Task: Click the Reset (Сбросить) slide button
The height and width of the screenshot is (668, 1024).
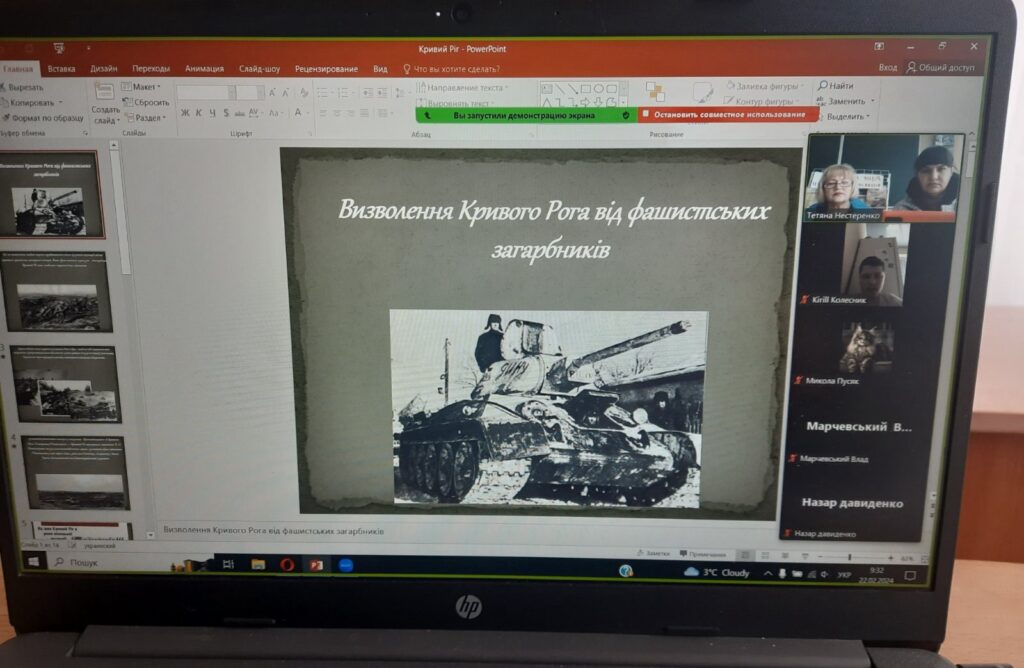Action: click(x=146, y=103)
